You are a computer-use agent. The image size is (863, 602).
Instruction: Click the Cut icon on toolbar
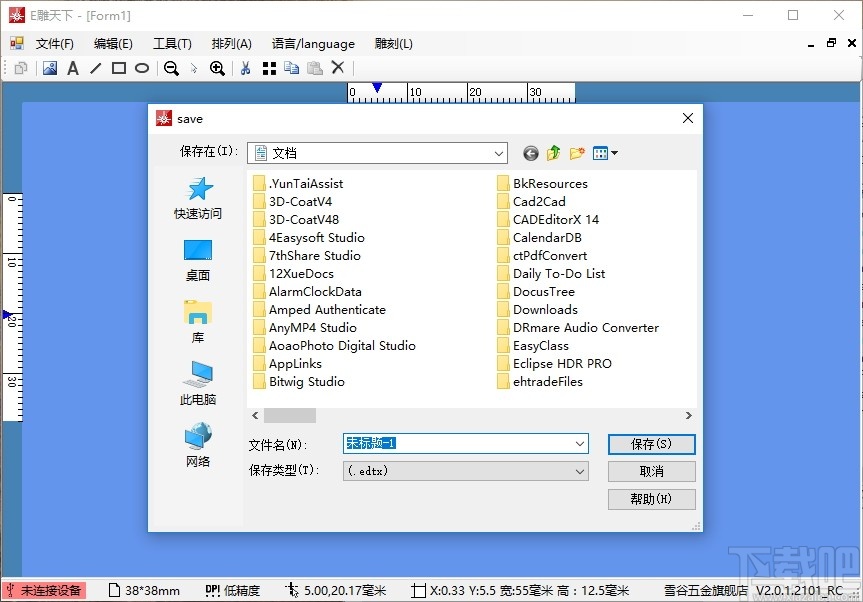(x=246, y=67)
